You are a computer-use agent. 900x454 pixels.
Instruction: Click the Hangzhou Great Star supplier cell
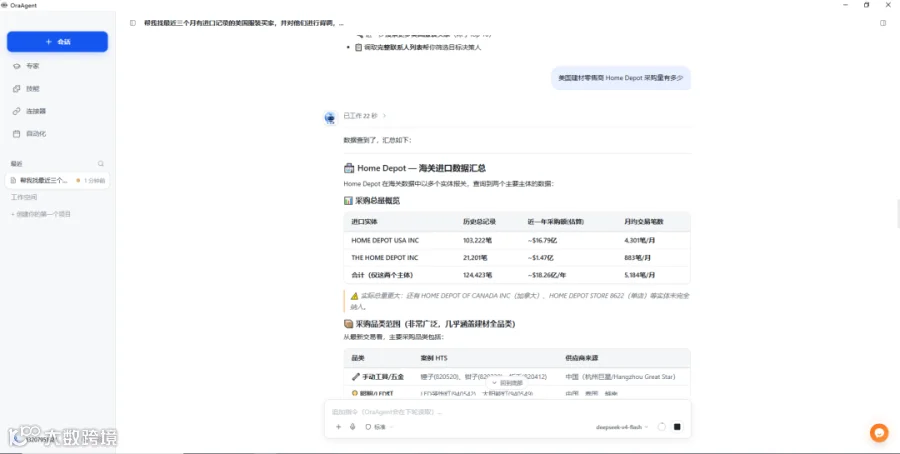tap(620, 377)
